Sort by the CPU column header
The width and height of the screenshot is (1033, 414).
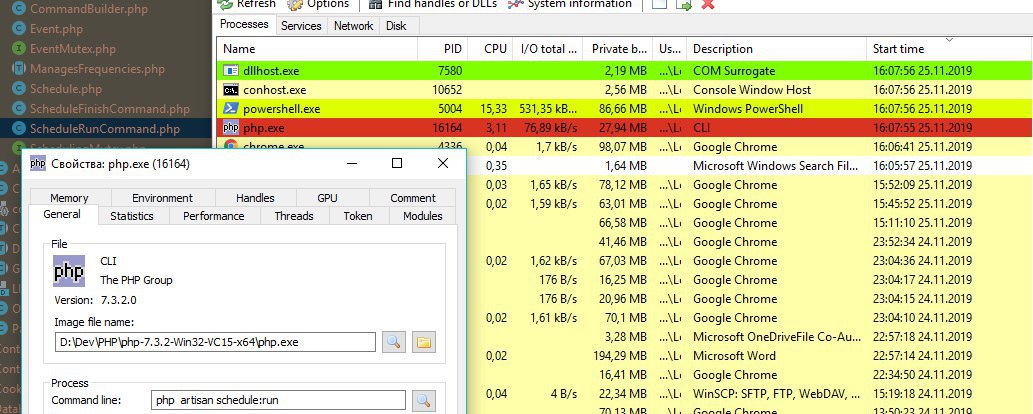tap(489, 49)
